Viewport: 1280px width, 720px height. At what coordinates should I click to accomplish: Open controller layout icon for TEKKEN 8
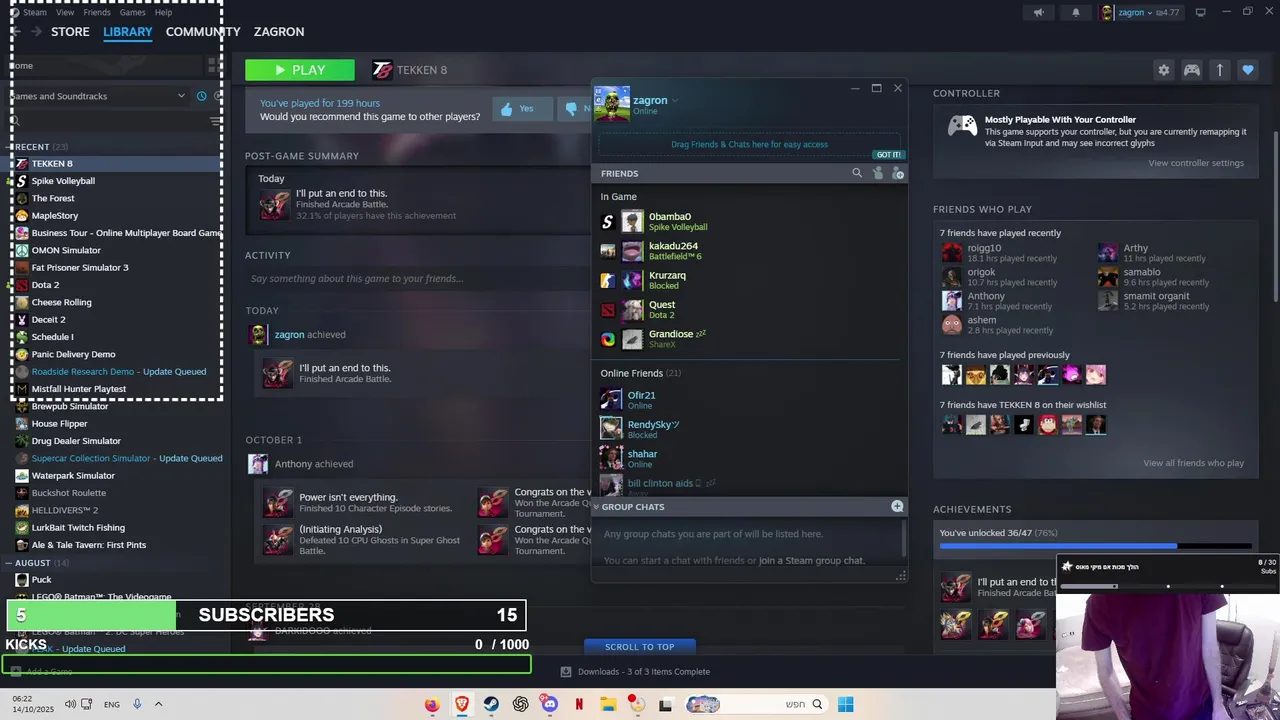point(1192,70)
